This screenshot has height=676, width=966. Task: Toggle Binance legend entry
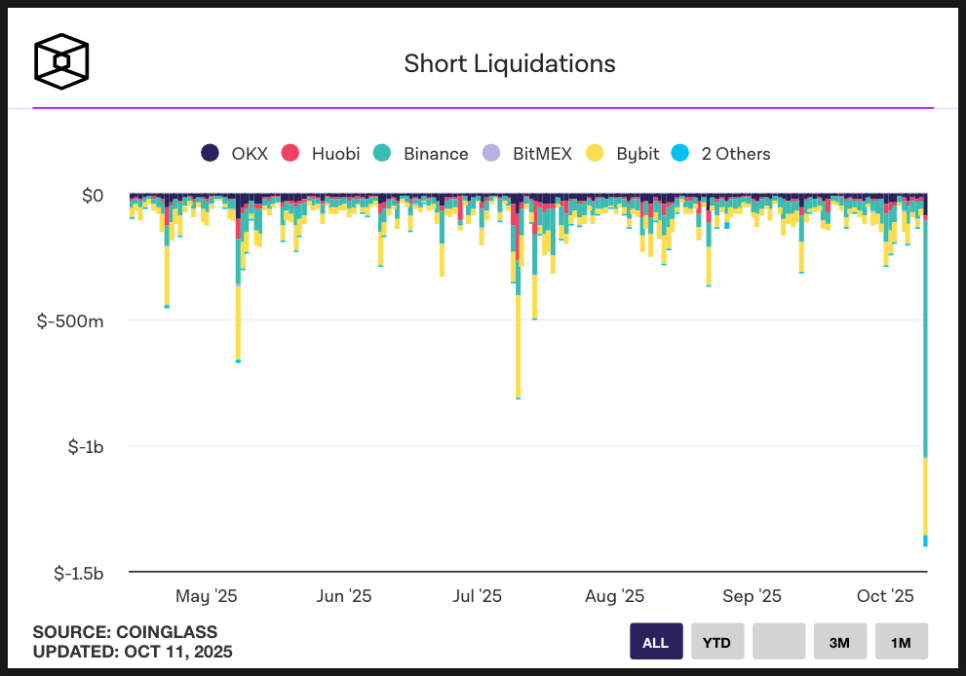click(x=421, y=153)
